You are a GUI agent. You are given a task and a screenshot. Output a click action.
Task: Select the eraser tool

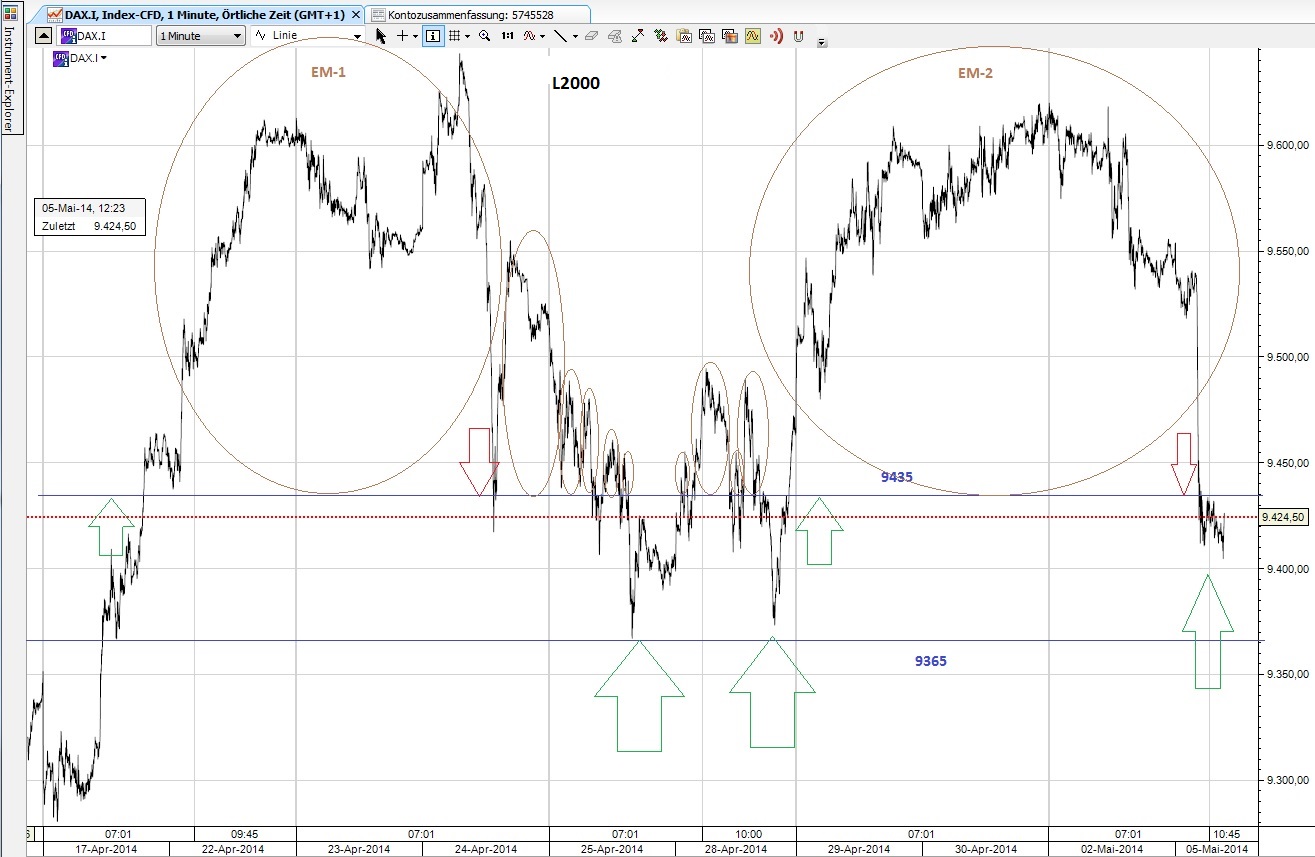point(589,36)
